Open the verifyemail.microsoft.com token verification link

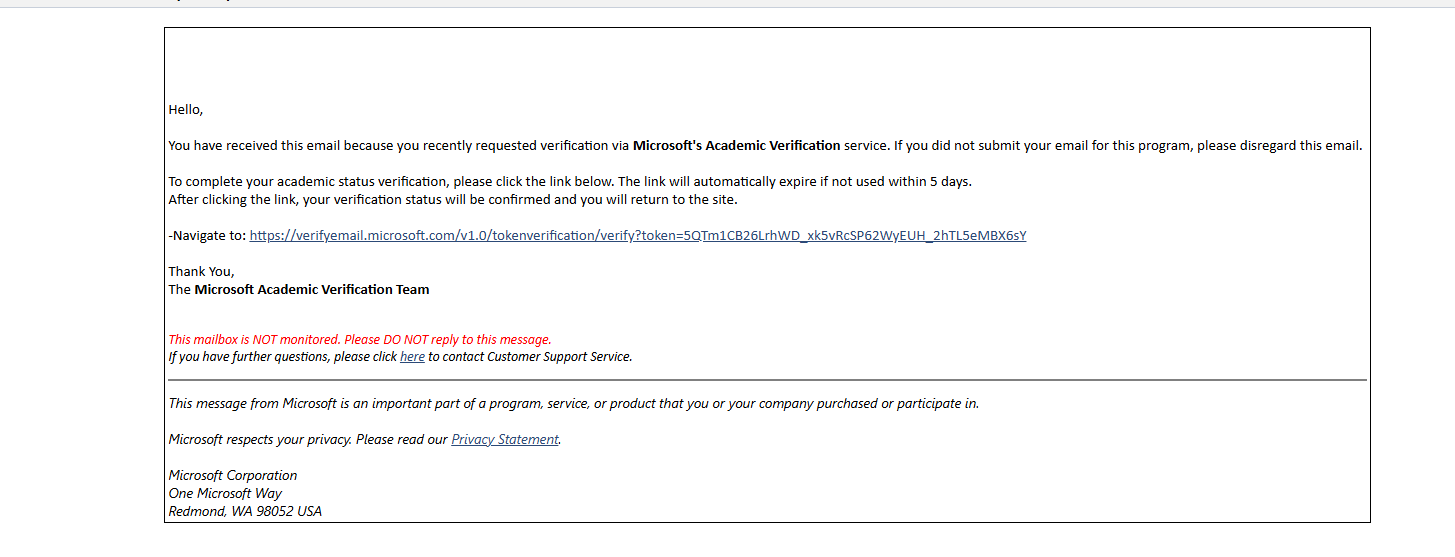(x=638, y=236)
